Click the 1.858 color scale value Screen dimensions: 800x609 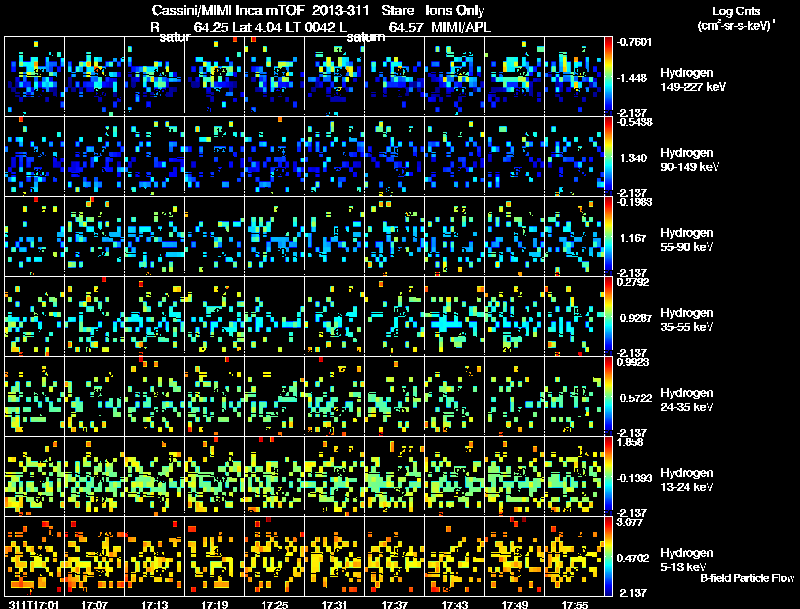coord(630,442)
